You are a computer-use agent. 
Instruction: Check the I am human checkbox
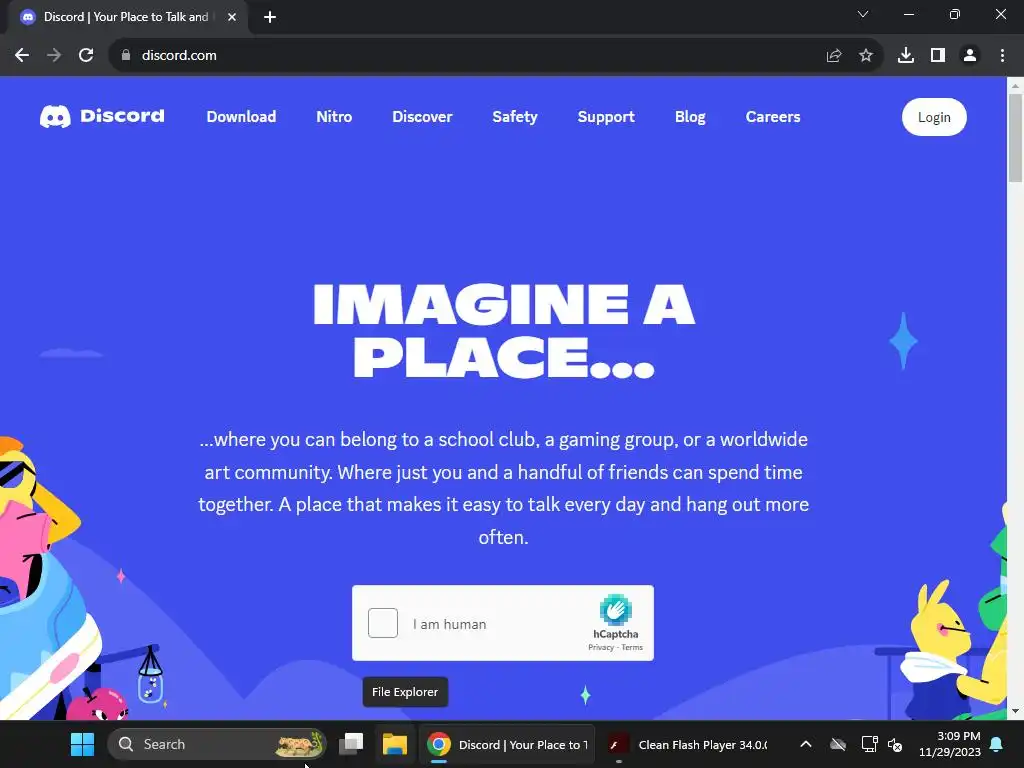383,623
